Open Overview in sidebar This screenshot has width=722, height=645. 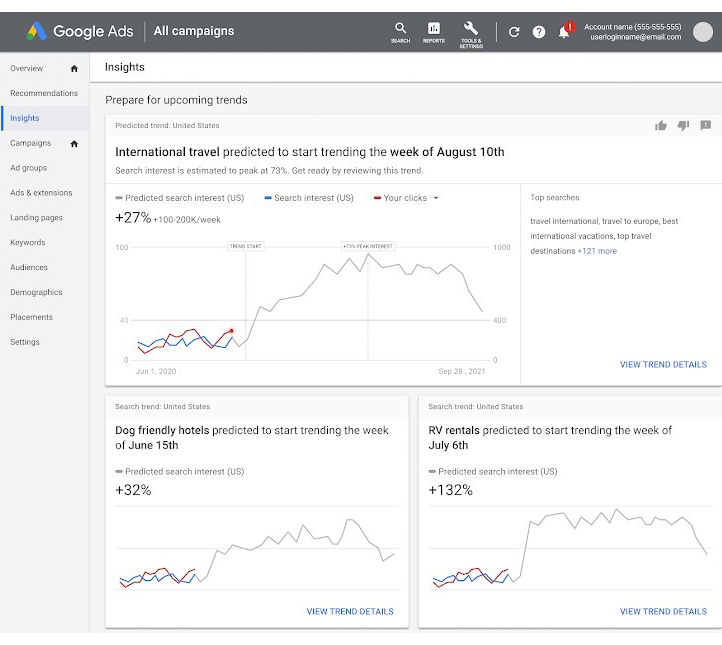pyautogui.click(x=27, y=68)
